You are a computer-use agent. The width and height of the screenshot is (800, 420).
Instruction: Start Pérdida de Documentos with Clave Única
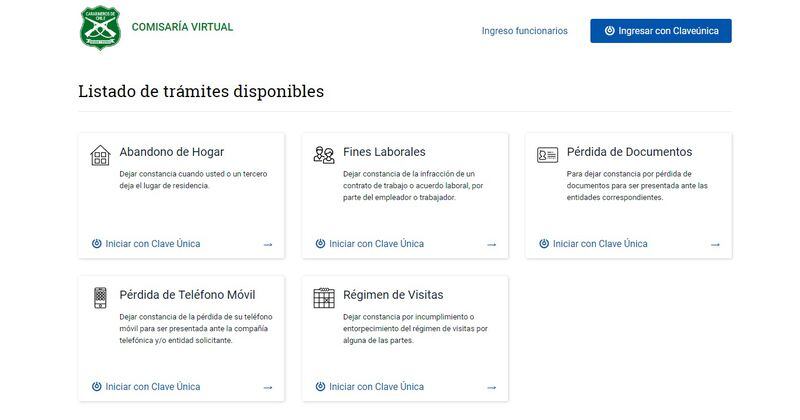(593, 244)
